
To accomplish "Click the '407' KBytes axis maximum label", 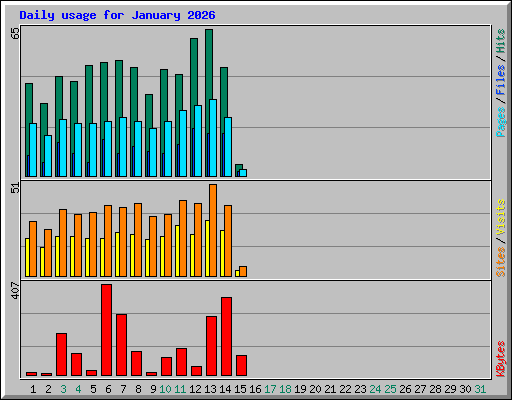I will point(15,290).
